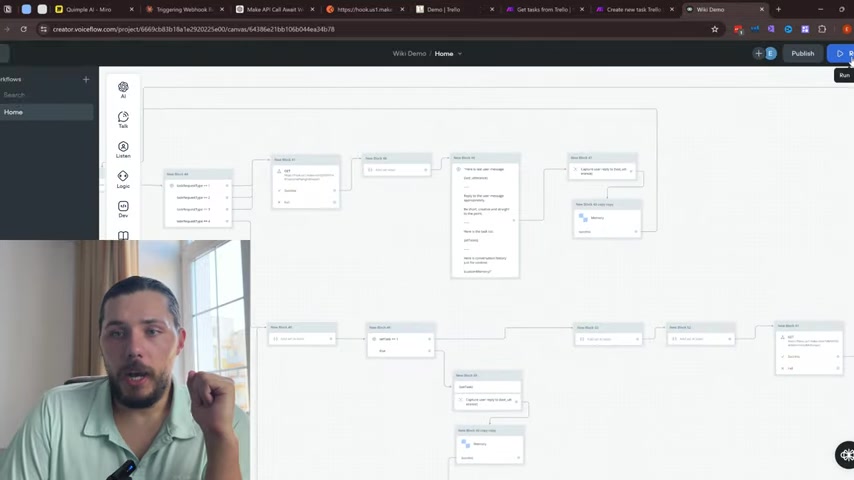Click the red extension icon in toolbar
This screenshot has height=480, width=854.
tap(738, 29)
